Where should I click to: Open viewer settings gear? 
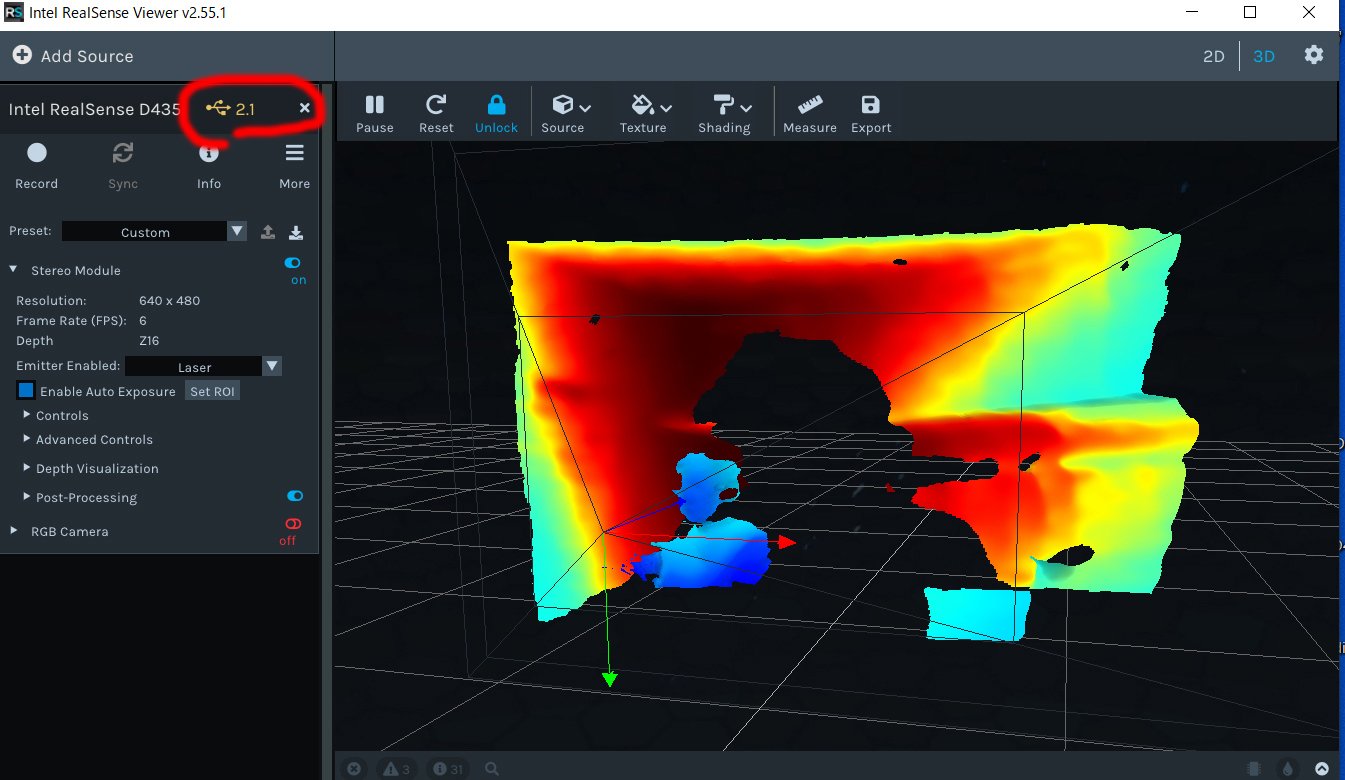pyautogui.click(x=1314, y=55)
